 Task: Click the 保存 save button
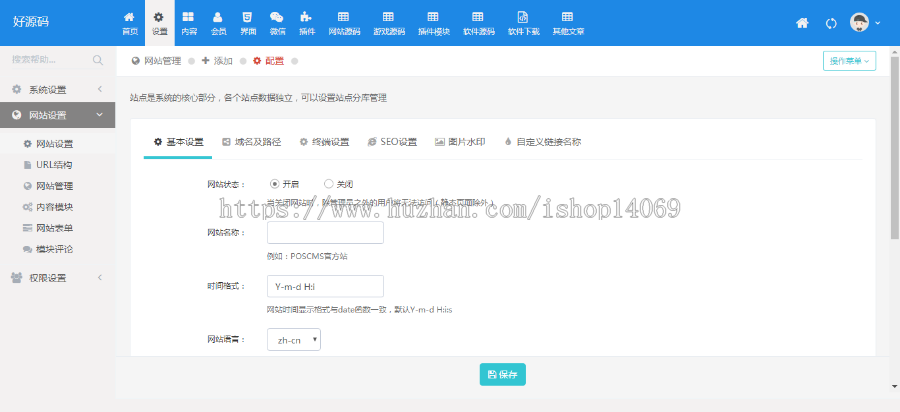pyautogui.click(x=503, y=375)
